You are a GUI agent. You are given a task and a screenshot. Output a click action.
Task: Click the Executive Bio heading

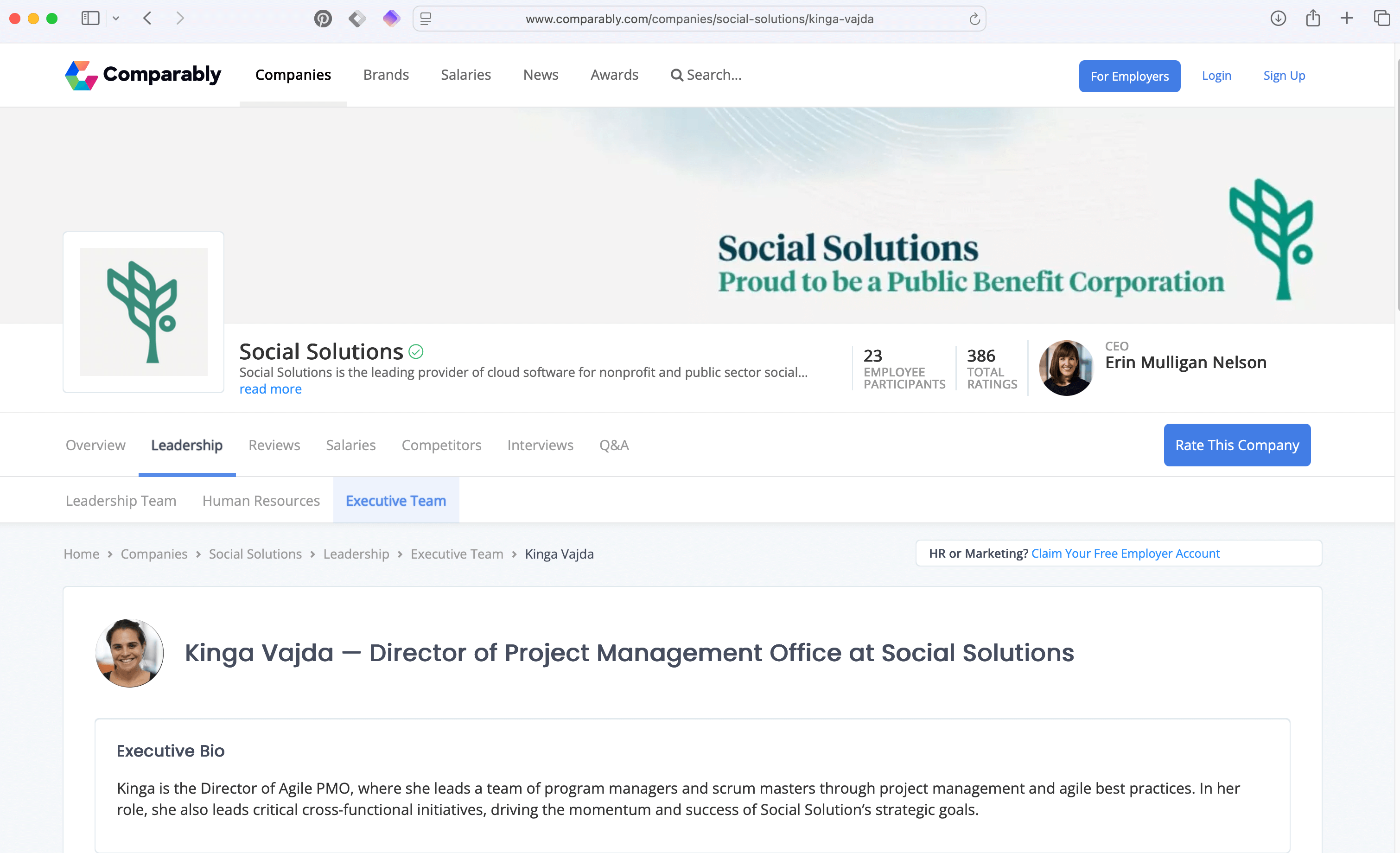pos(171,751)
